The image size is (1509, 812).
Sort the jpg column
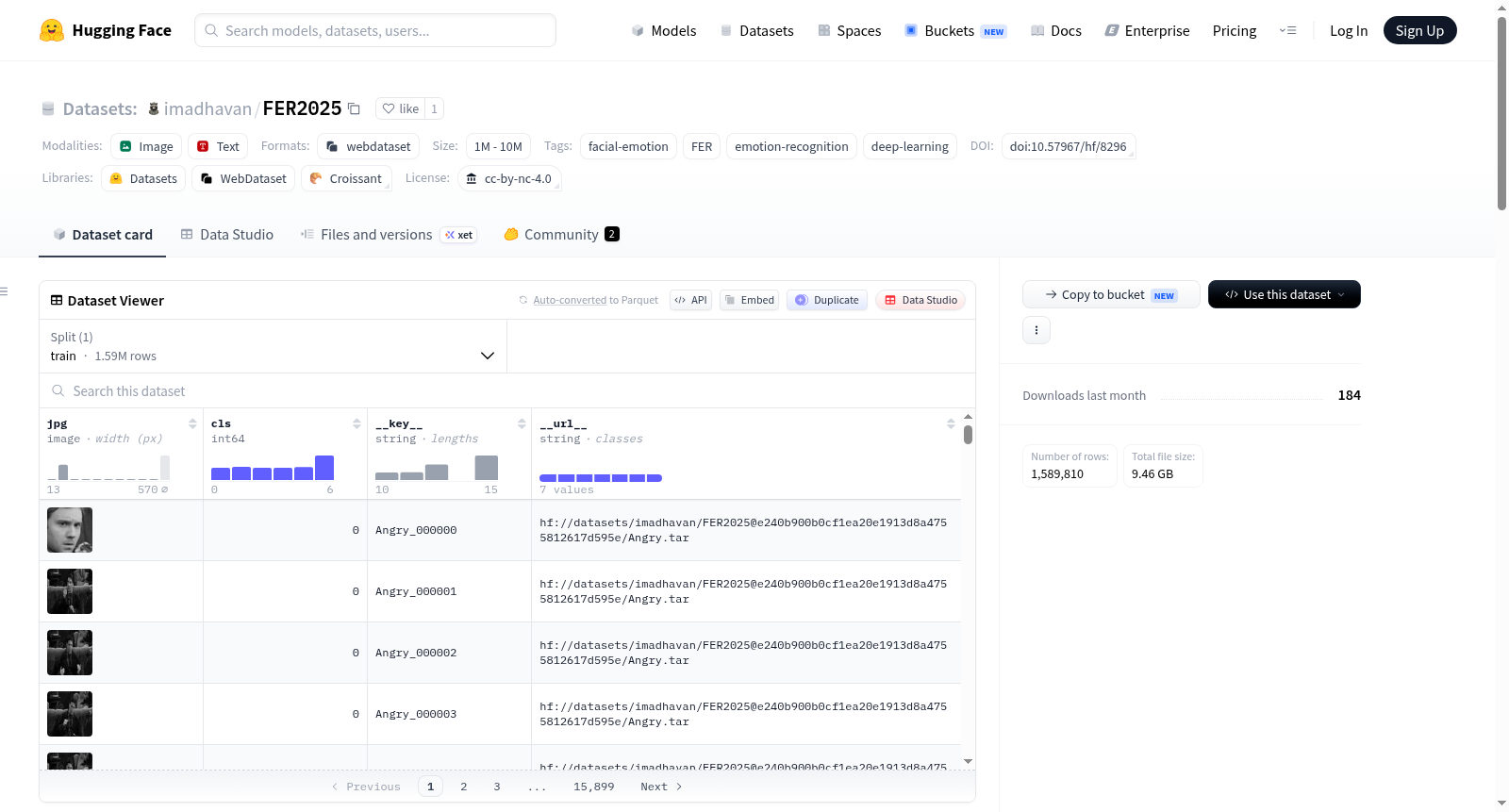click(x=192, y=423)
